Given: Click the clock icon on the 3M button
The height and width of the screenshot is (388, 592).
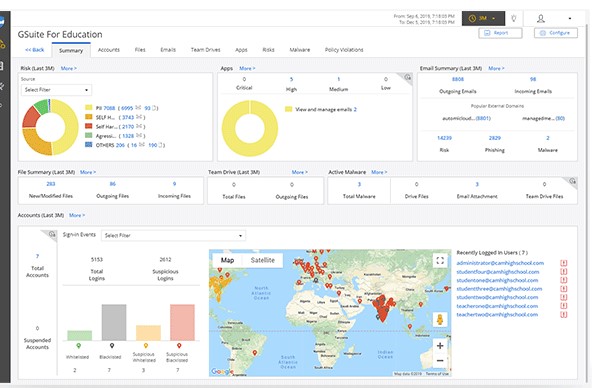Looking at the screenshot, I should coord(472,18).
